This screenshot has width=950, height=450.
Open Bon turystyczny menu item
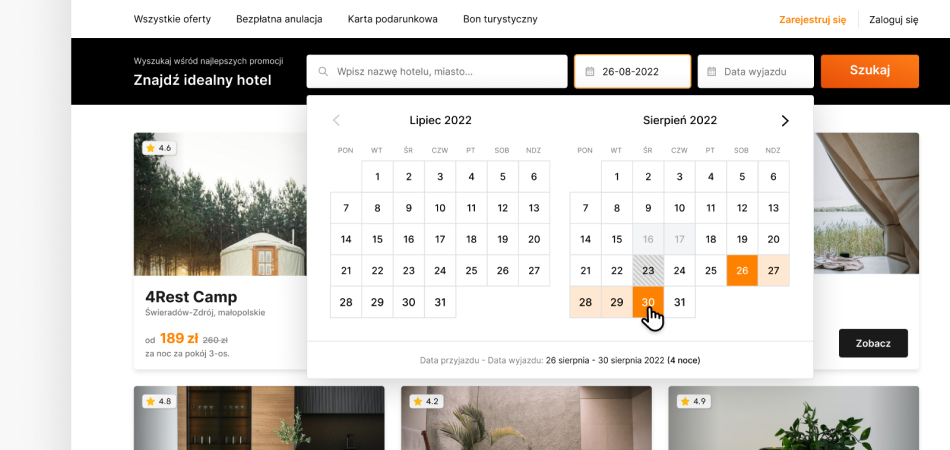click(500, 19)
